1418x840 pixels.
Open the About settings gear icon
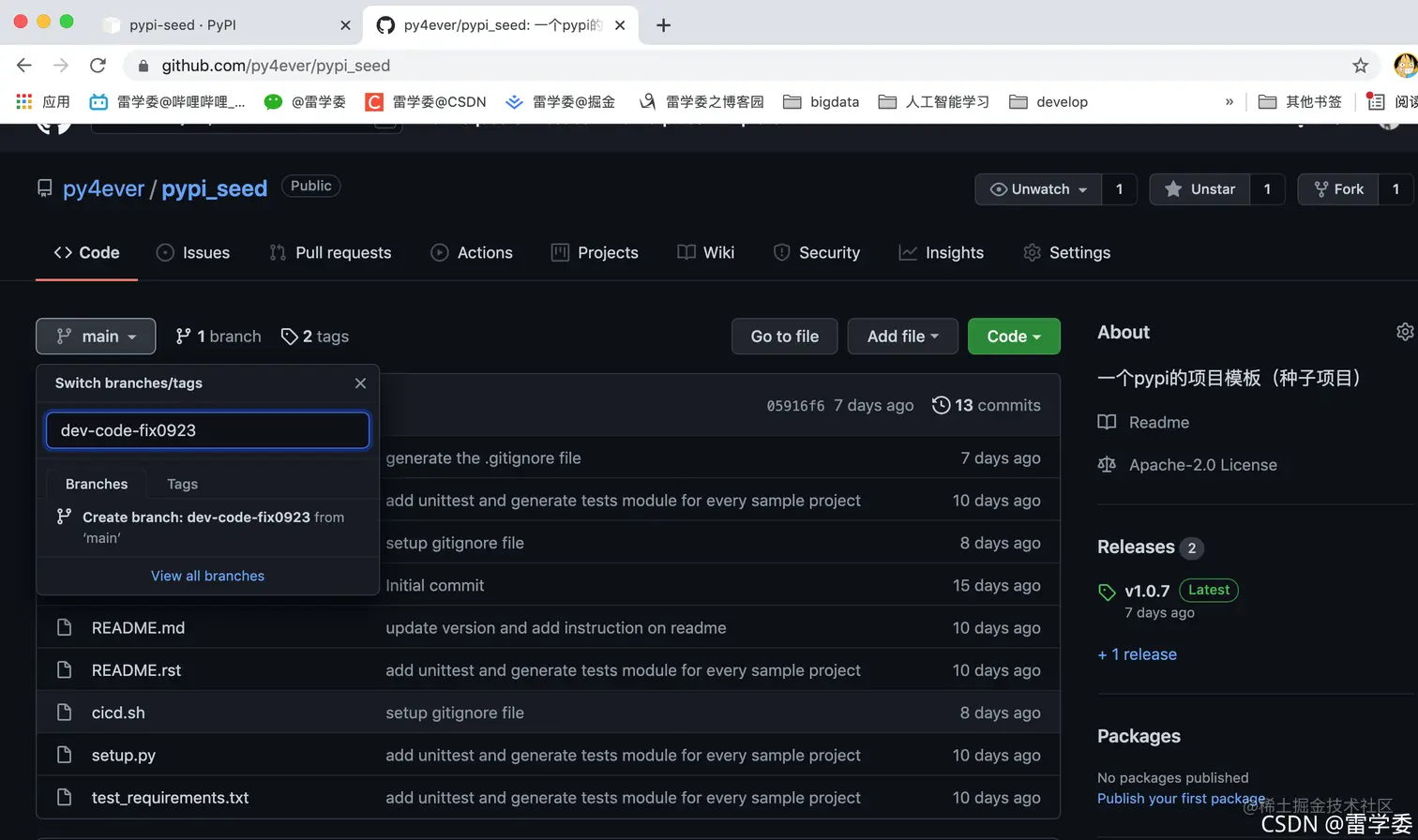point(1404,332)
